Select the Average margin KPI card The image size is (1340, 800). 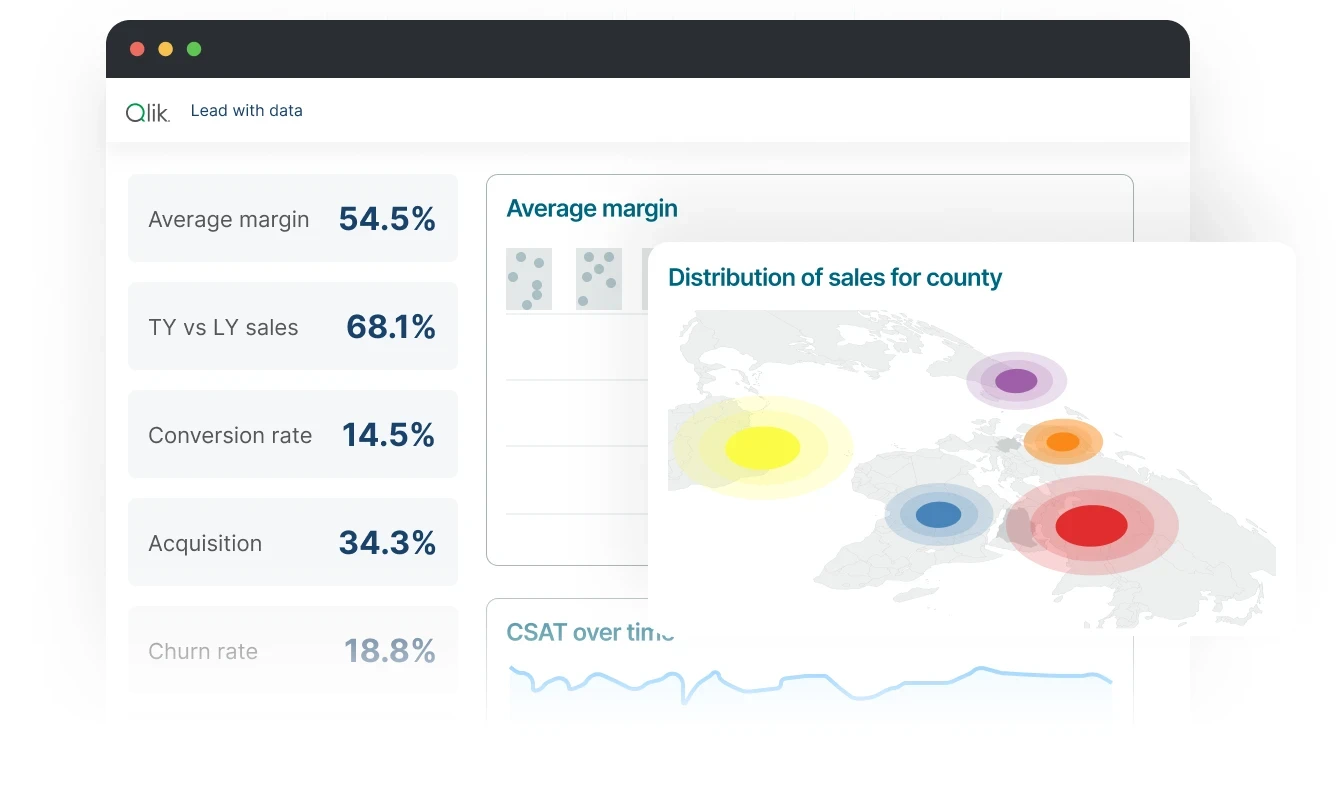point(293,218)
